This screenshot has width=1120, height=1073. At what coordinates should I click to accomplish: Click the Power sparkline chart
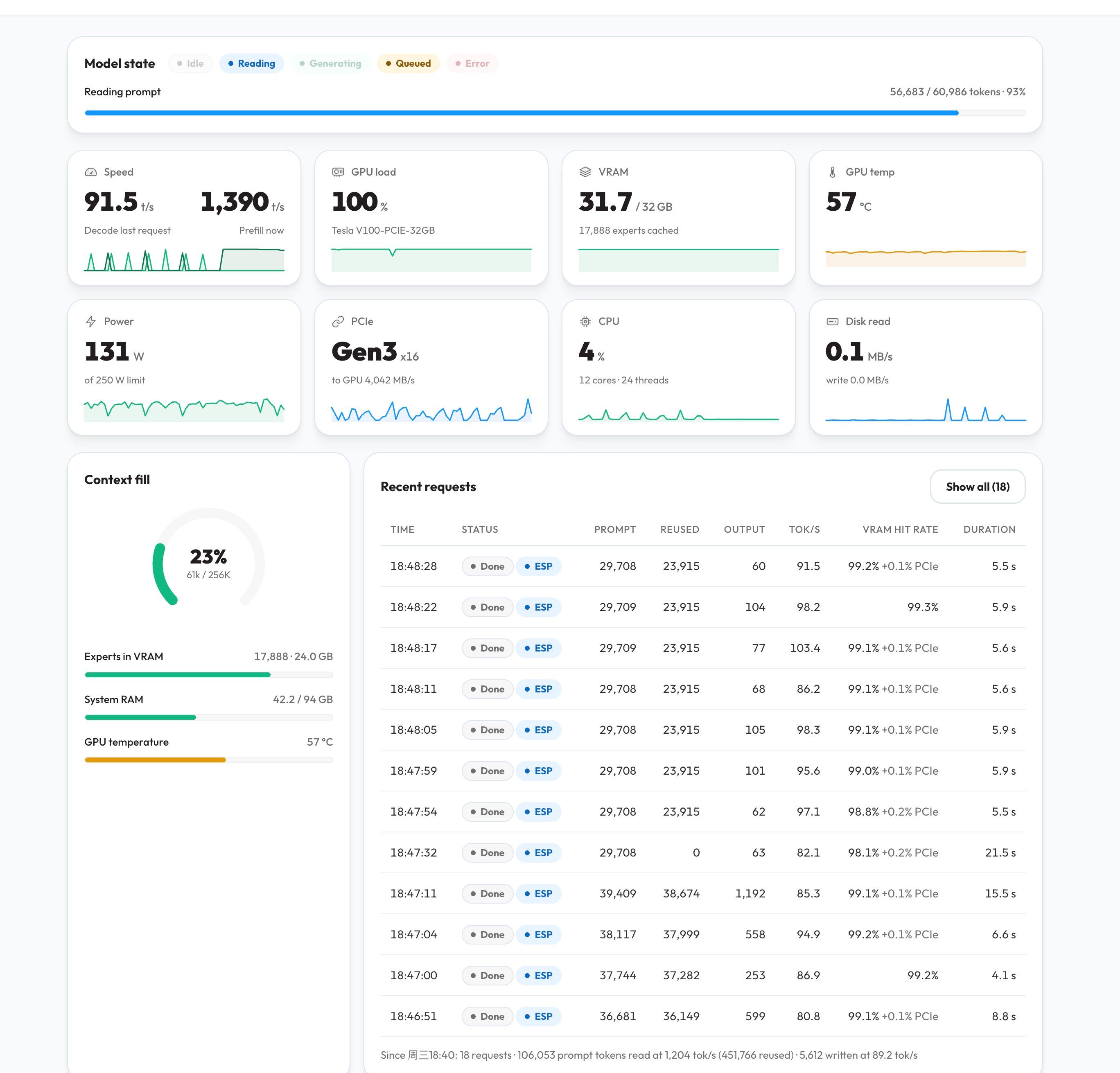pos(184,410)
